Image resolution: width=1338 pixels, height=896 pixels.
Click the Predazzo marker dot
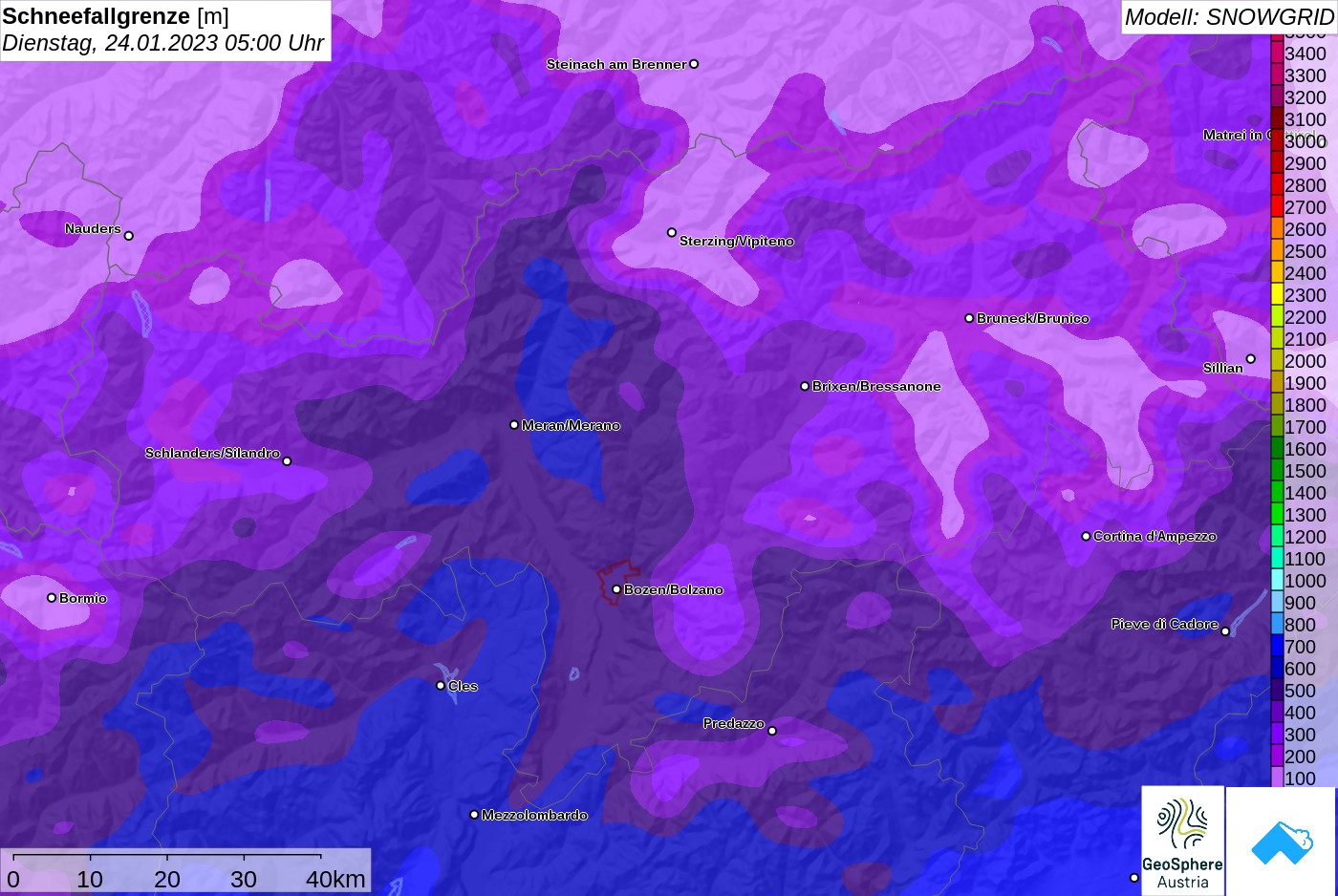coord(772,731)
